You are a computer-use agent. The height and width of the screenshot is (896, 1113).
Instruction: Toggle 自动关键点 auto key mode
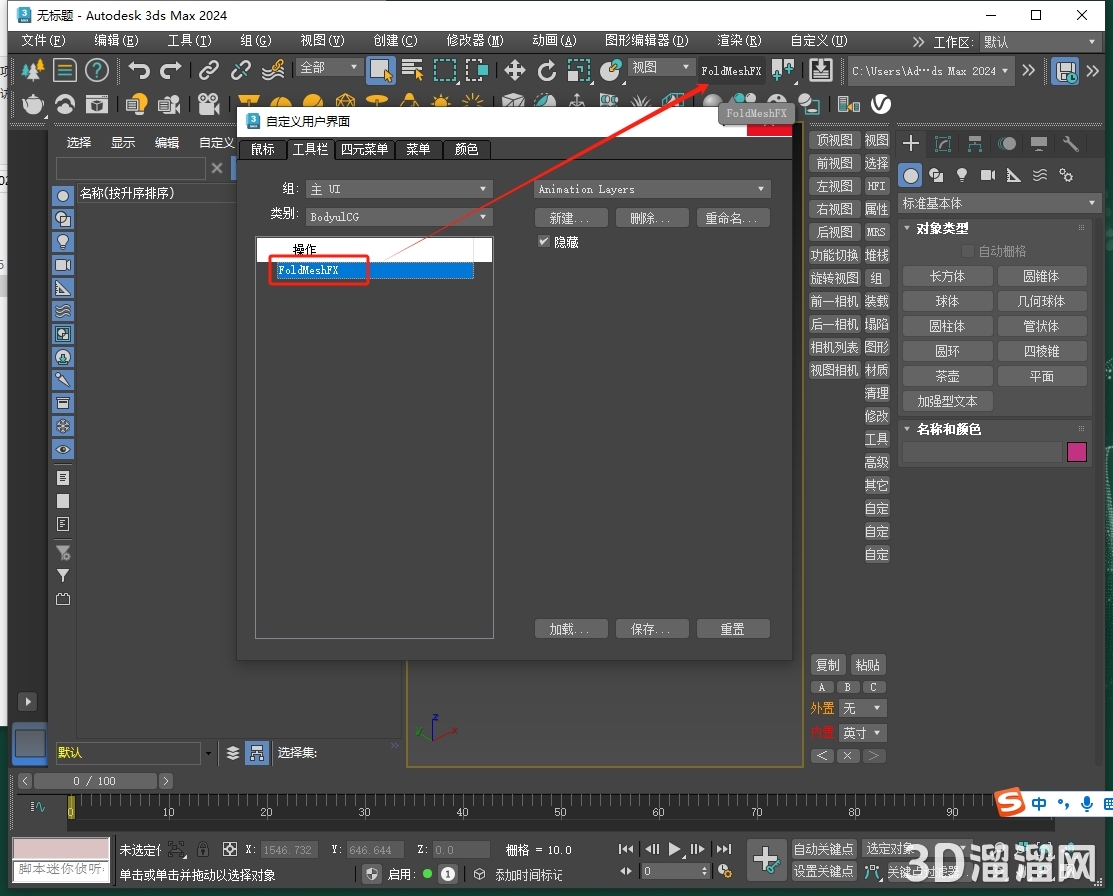[823, 849]
